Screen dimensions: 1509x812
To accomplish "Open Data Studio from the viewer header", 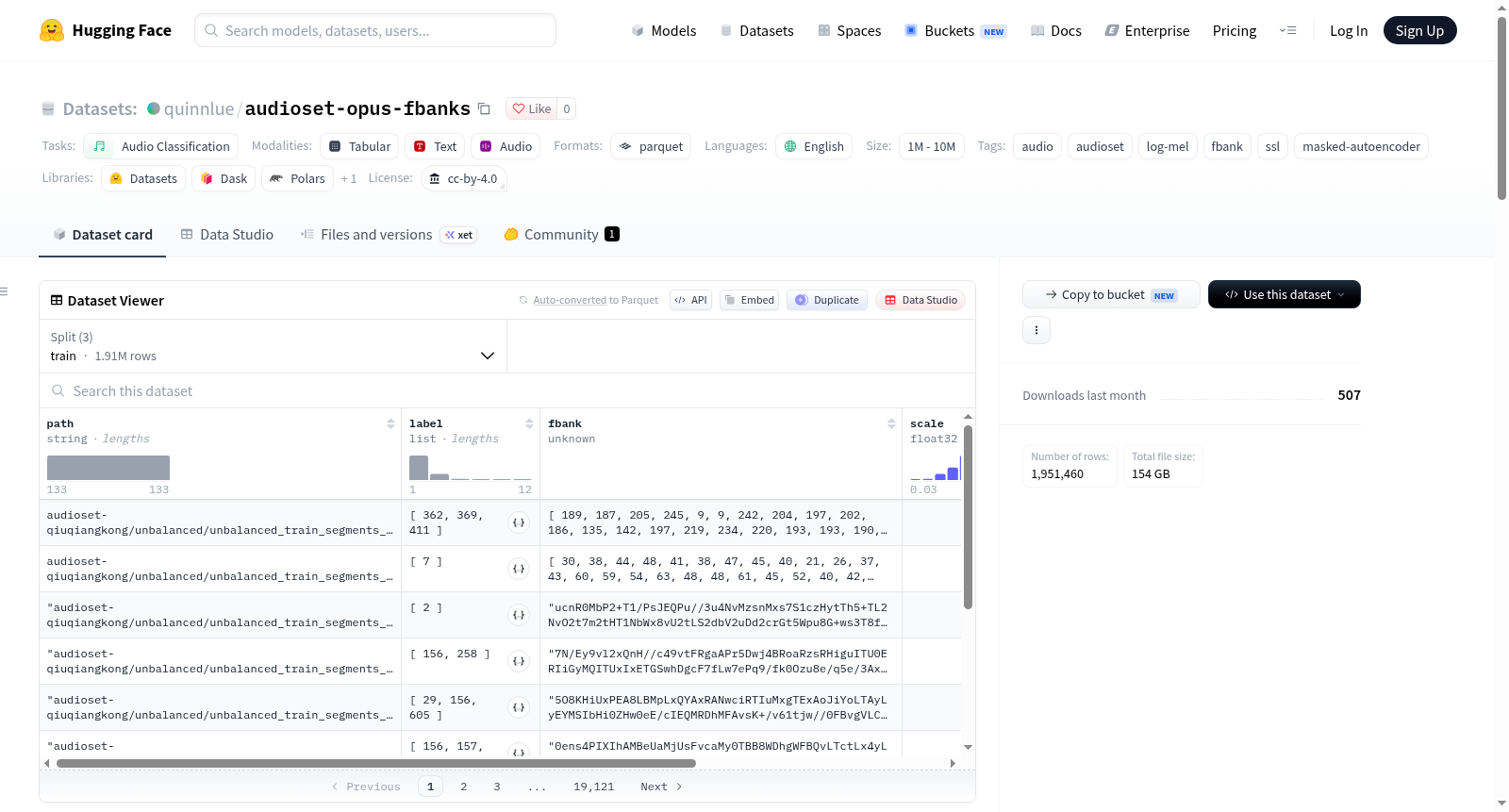I will 920,300.
